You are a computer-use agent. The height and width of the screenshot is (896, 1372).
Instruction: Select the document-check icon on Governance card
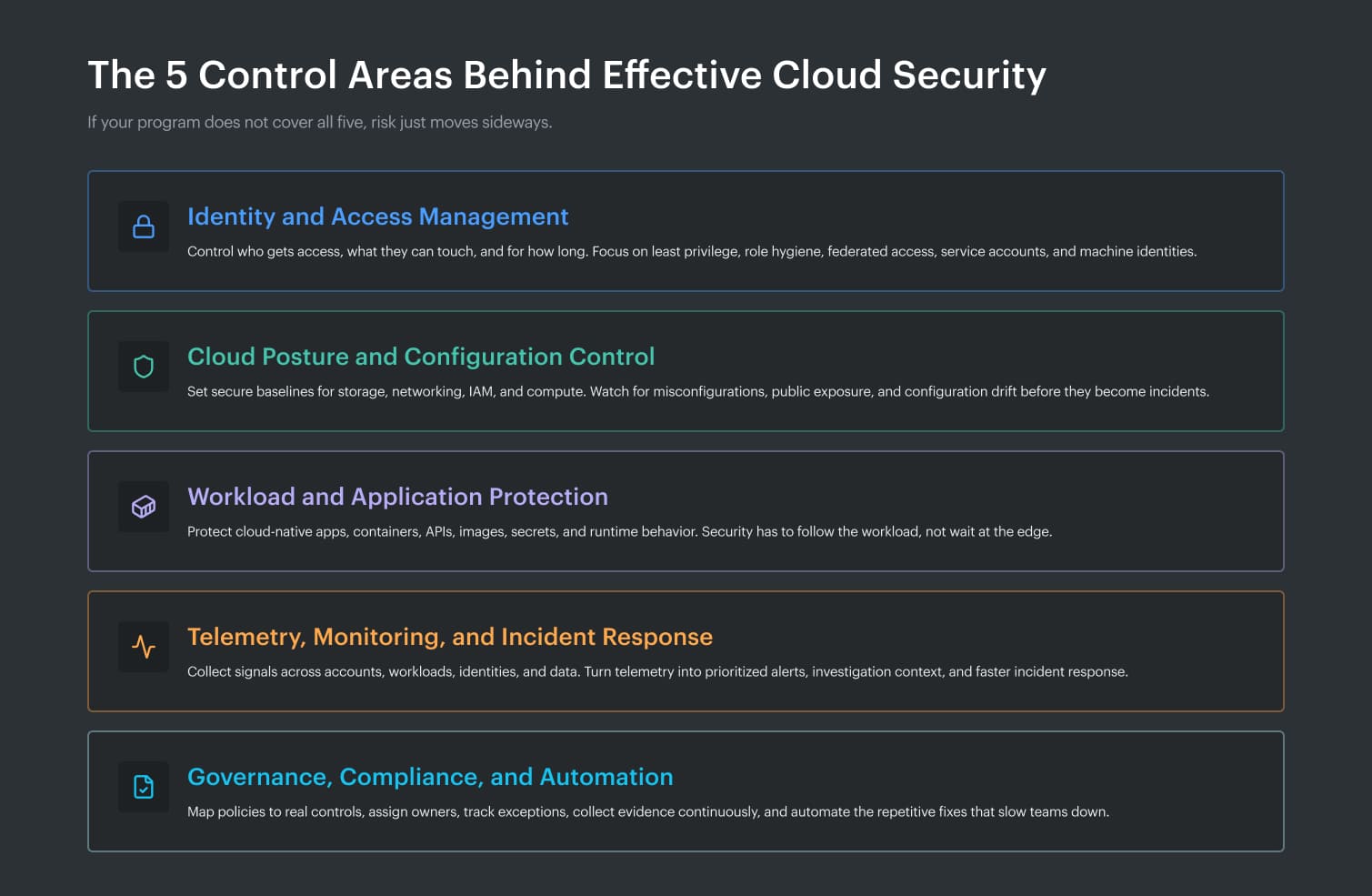click(x=143, y=787)
